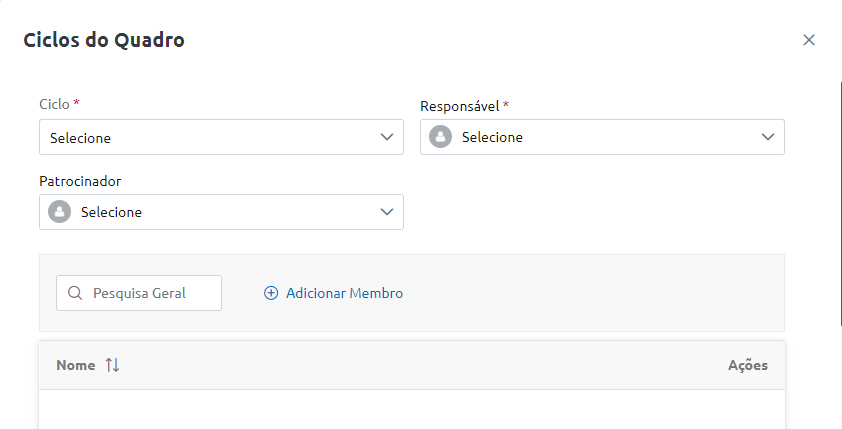Viewport: 842px width, 429px height.
Task: Click the magnifier icon in search box
Action: (x=74, y=294)
